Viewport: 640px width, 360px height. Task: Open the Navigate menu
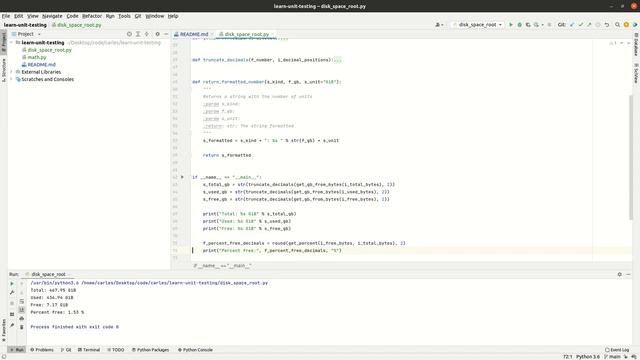(52, 16)
